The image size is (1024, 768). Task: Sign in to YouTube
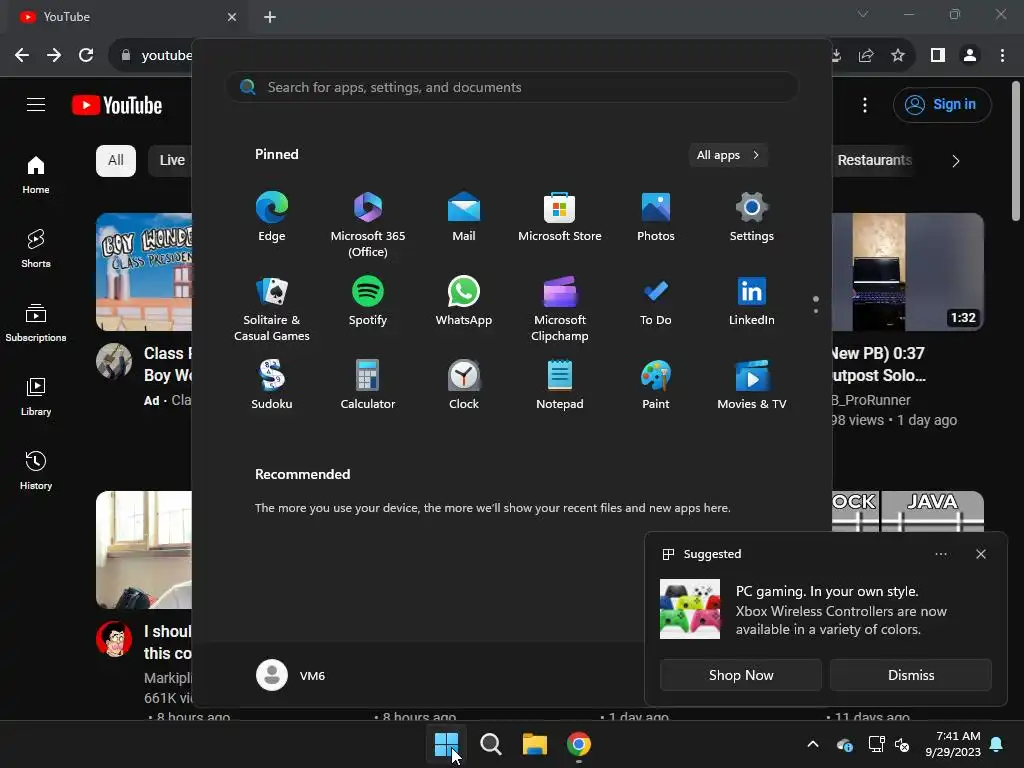pyautogui.click(x=942, y=104)
